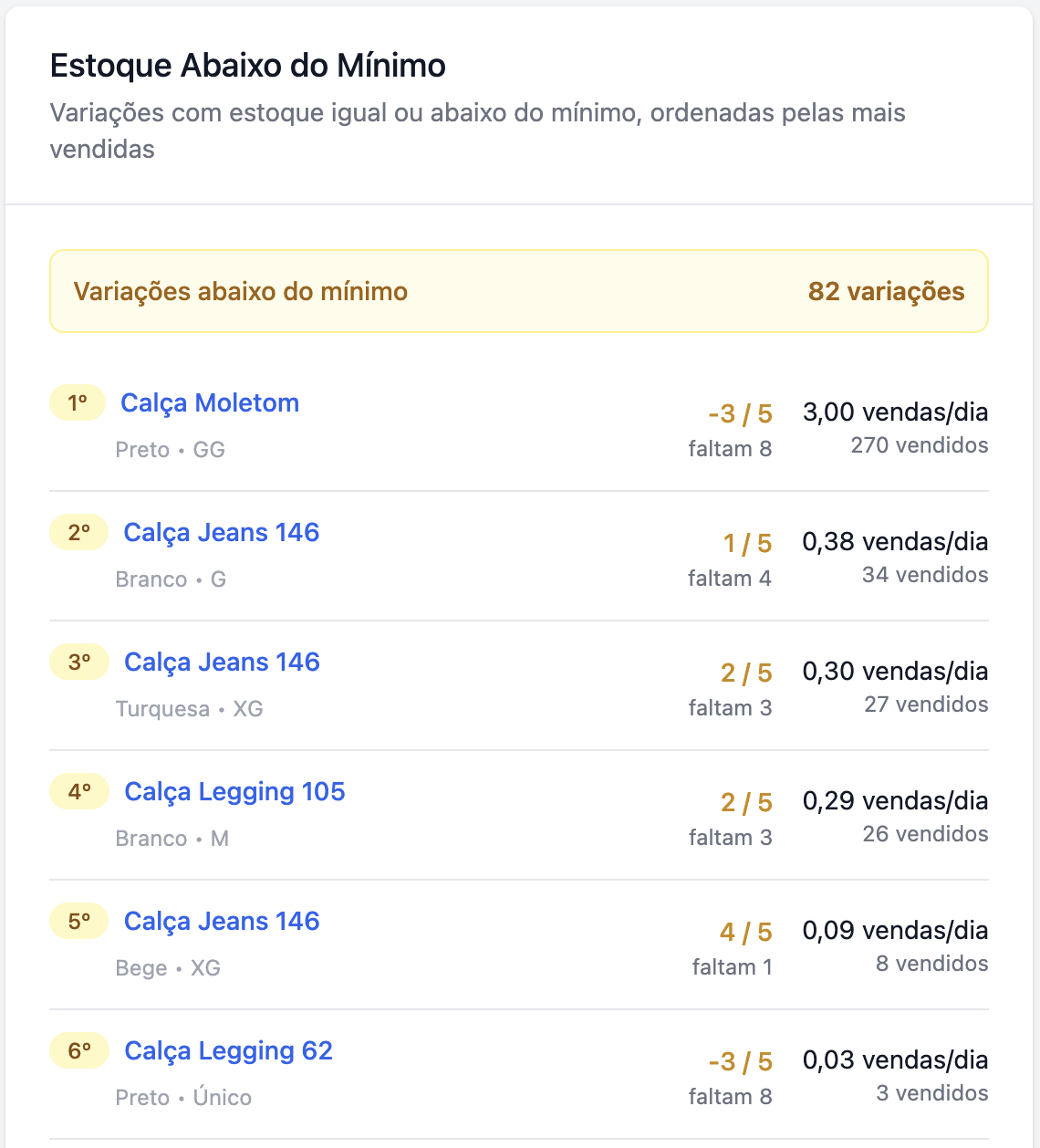Click the 4 / 5 stock indicator
The image size is (1040, 1148).
click(745, 933)
